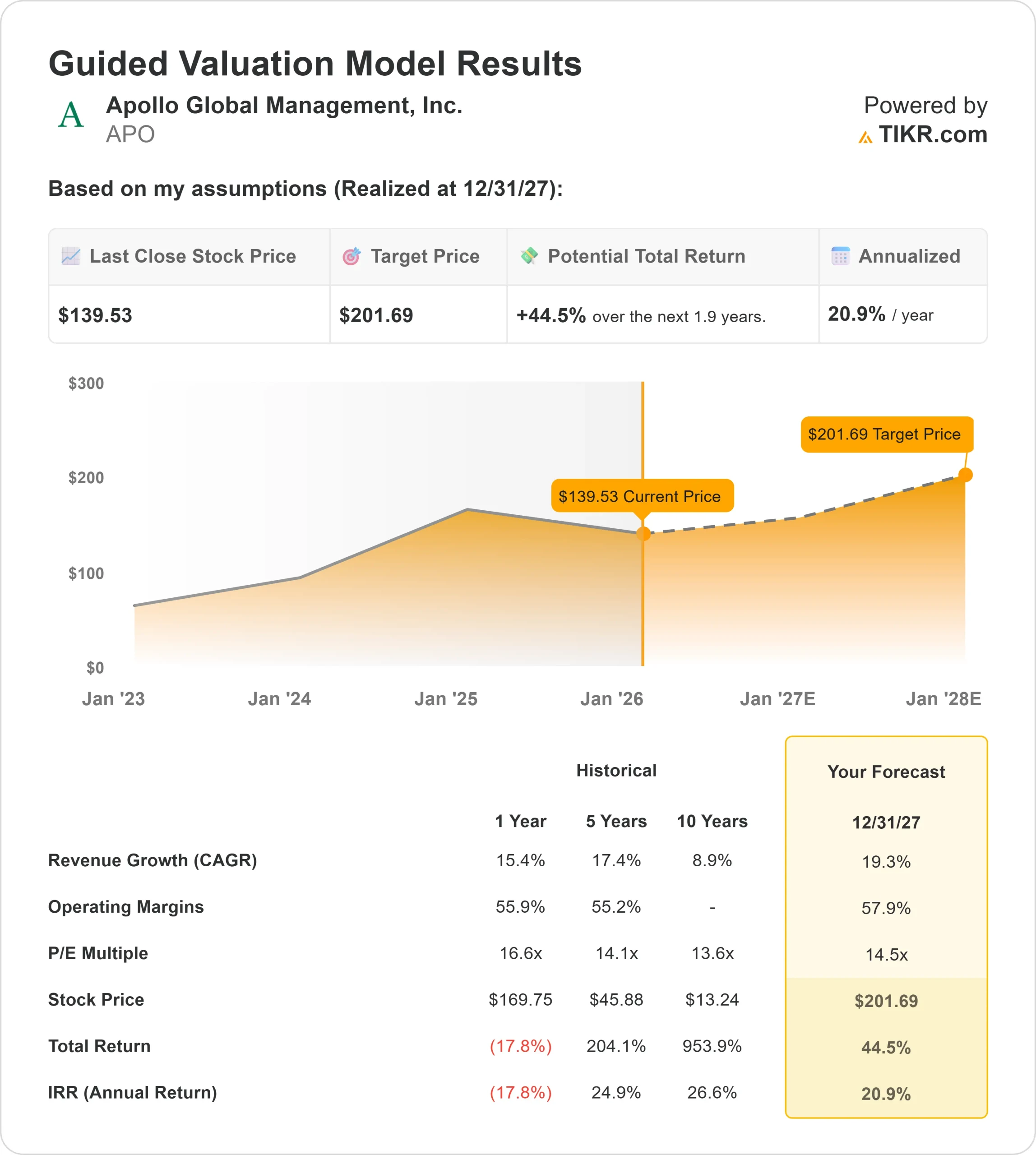Select the 19.3% forecast Revenue Growth value
The height and width of the screenshot is (1155, 1036).
pyautogui.click(x=886, y=861)
